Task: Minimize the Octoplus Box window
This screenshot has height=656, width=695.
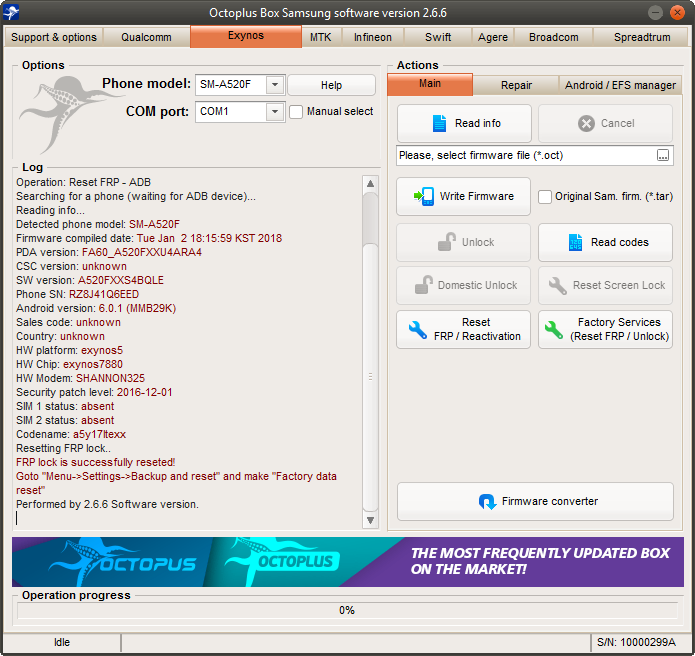Action: click(655, 12)
